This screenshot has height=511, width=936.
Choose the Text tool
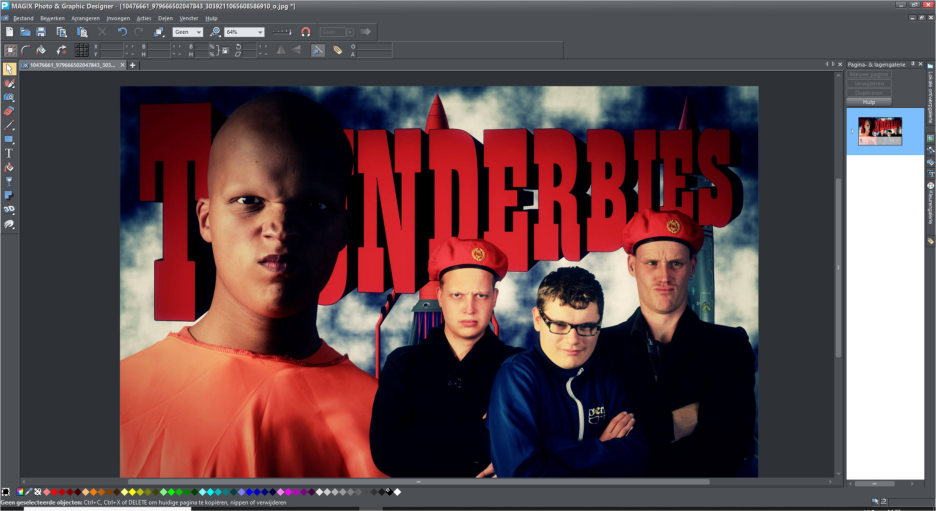(x=9, y=153)
